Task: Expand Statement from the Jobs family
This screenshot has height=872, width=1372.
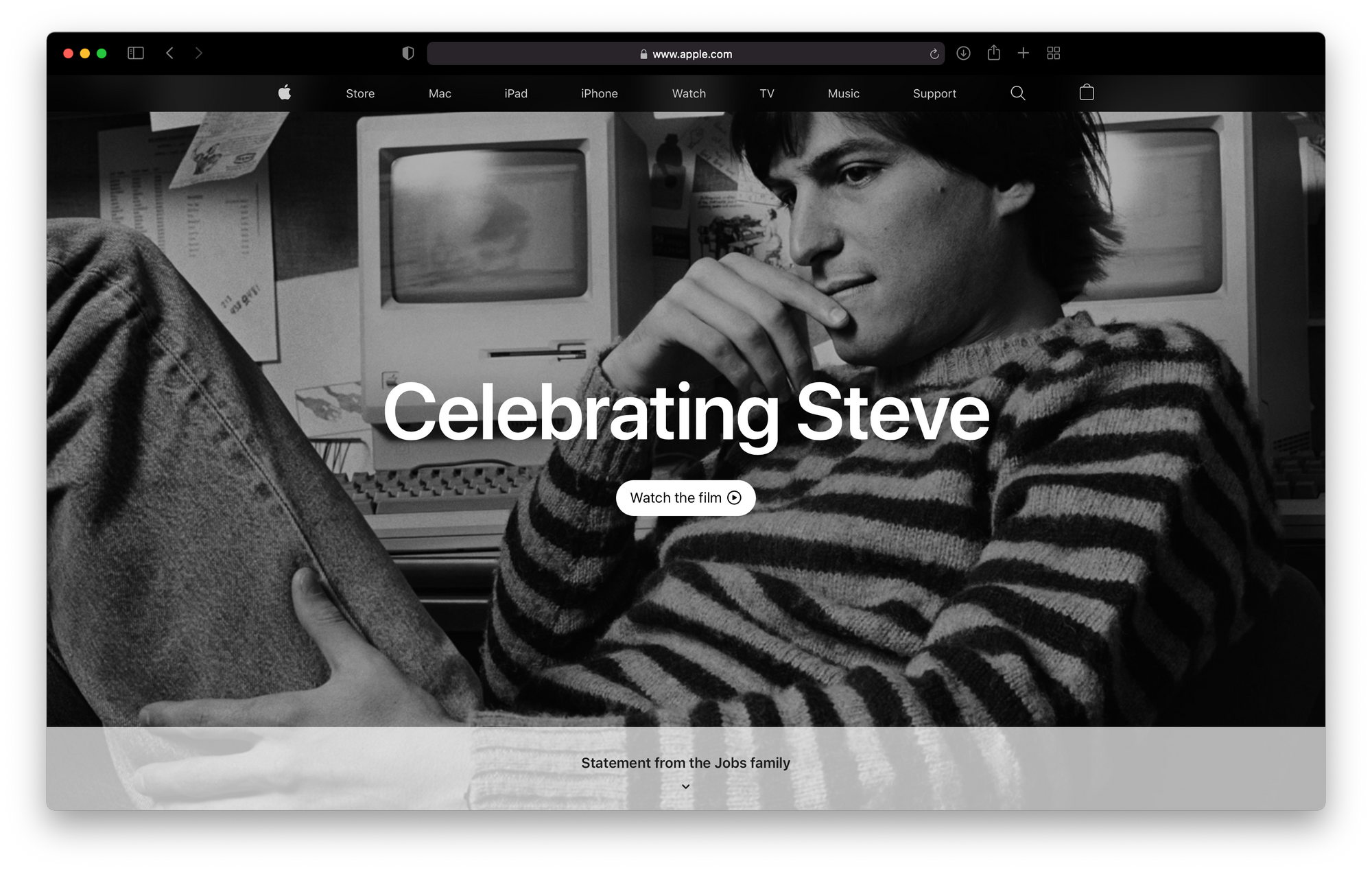Action: tap(685, 763)
